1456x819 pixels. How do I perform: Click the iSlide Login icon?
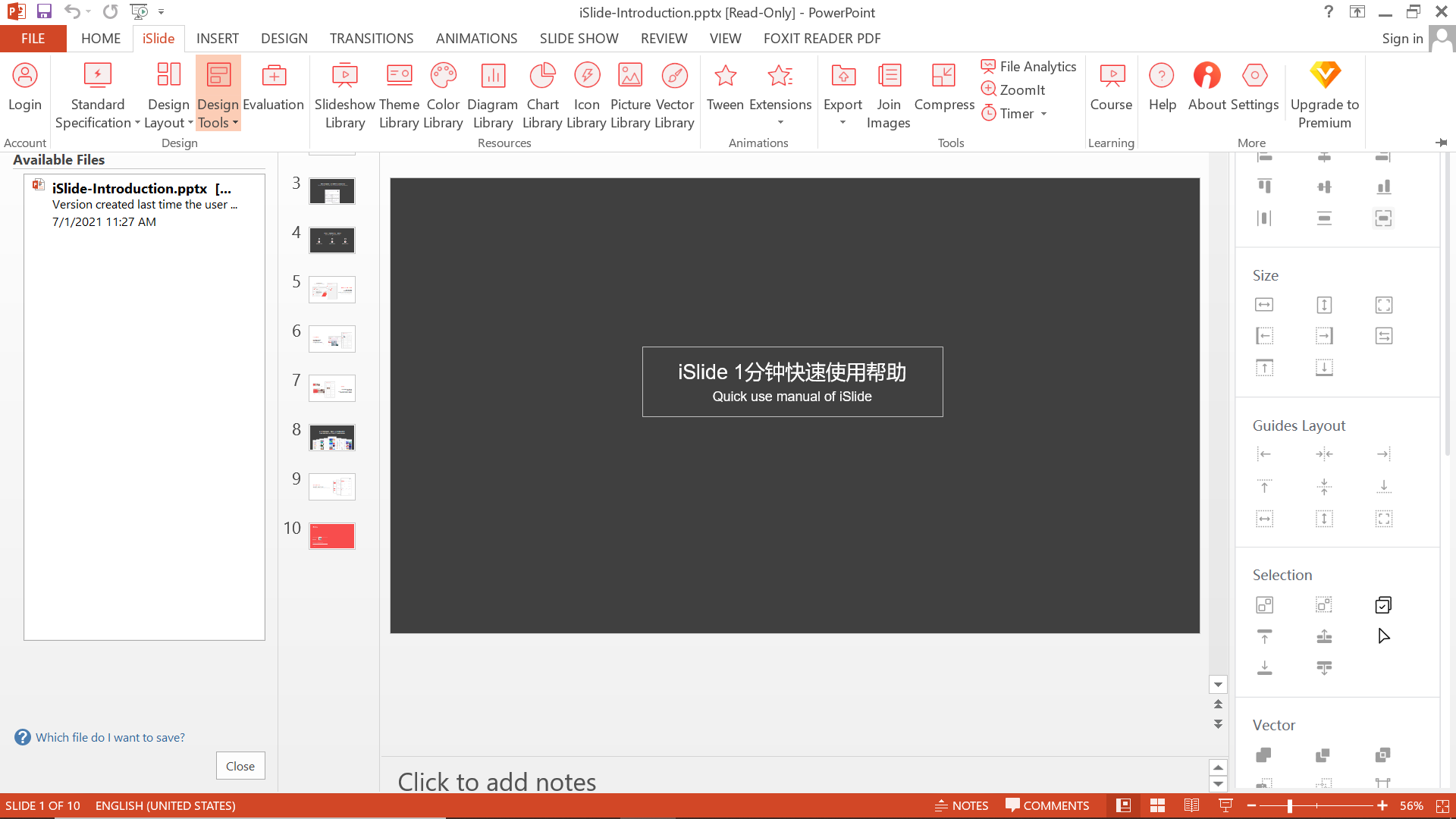tap(25, 89)
